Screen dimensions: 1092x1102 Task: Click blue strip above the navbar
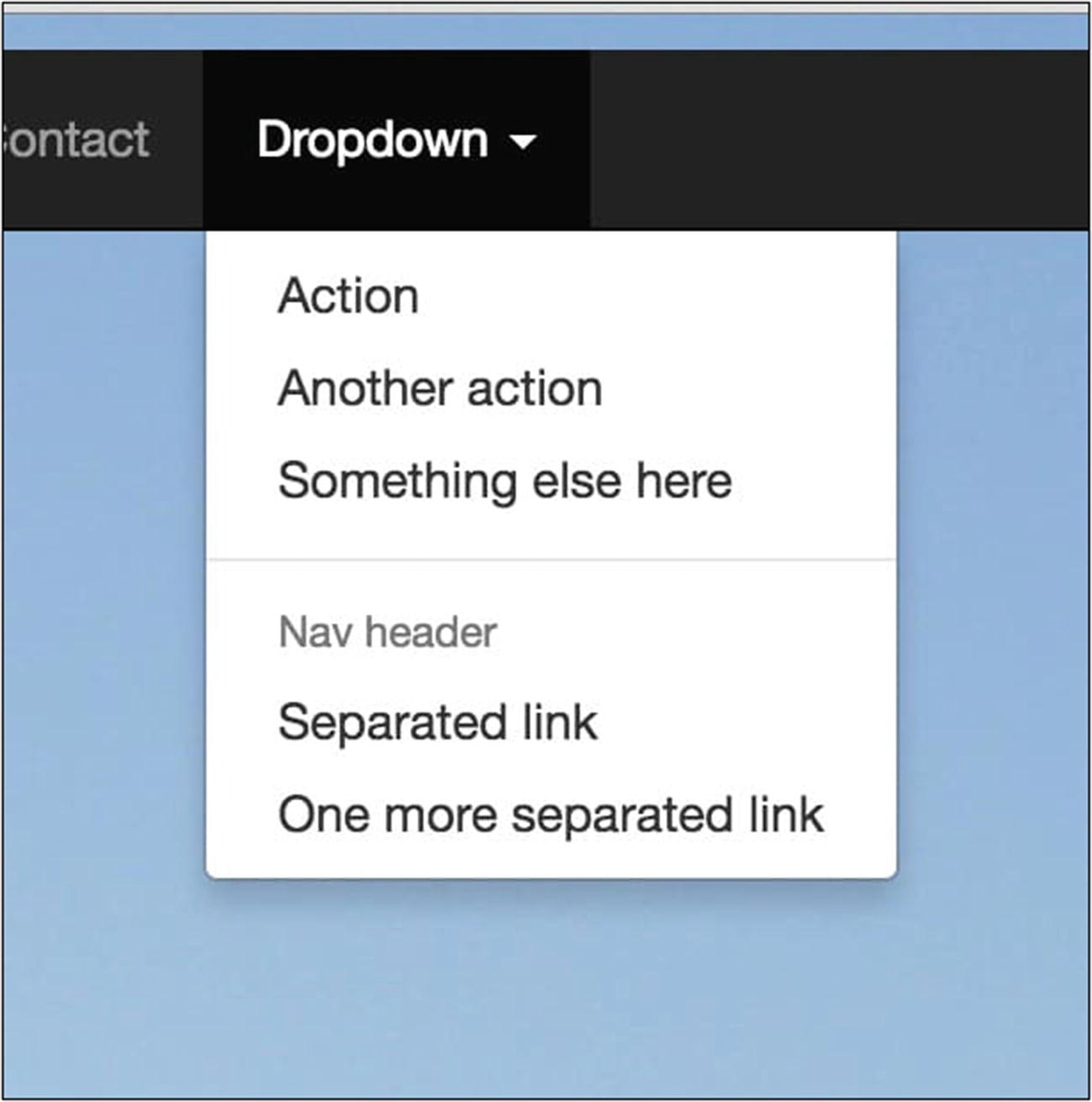click(546, 32)
